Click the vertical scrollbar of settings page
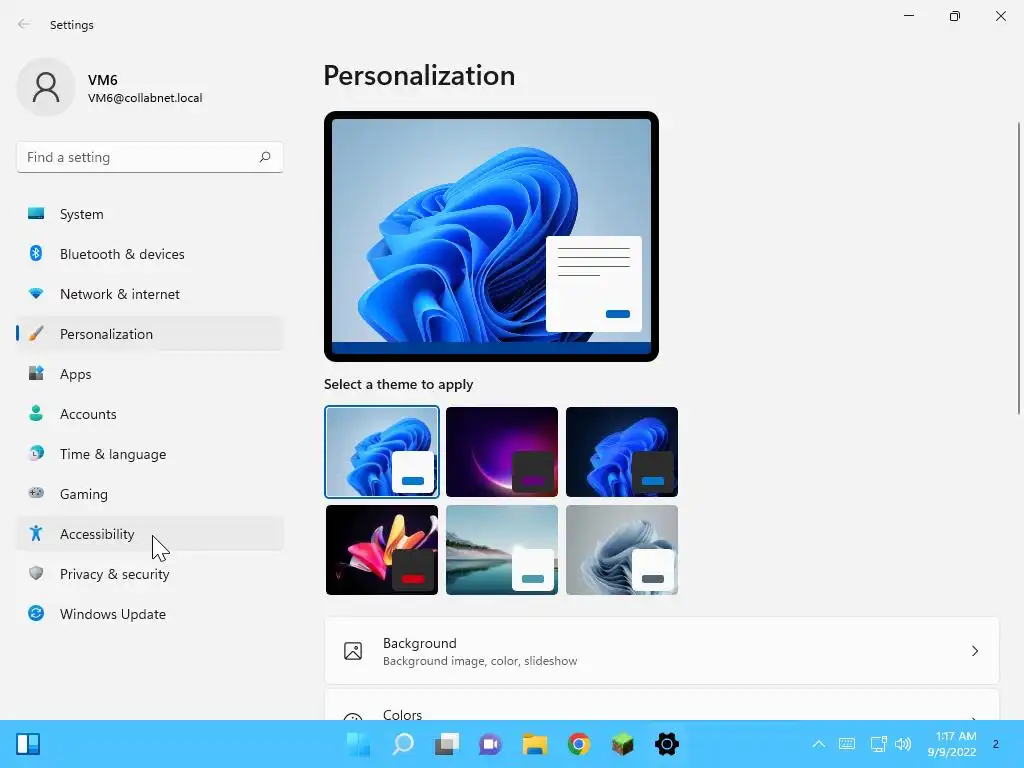The image size is (1024, 768). (1019, 268)
